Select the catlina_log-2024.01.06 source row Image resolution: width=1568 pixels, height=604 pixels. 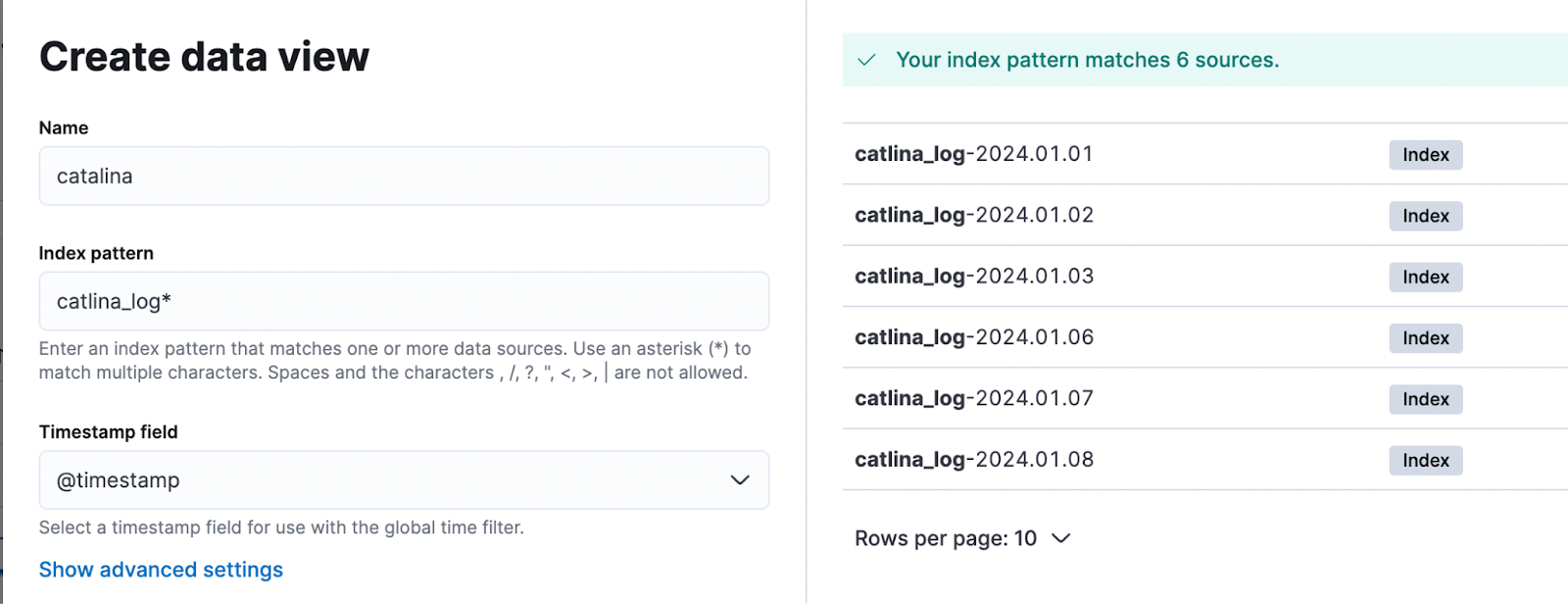click(x=973, y=337)
